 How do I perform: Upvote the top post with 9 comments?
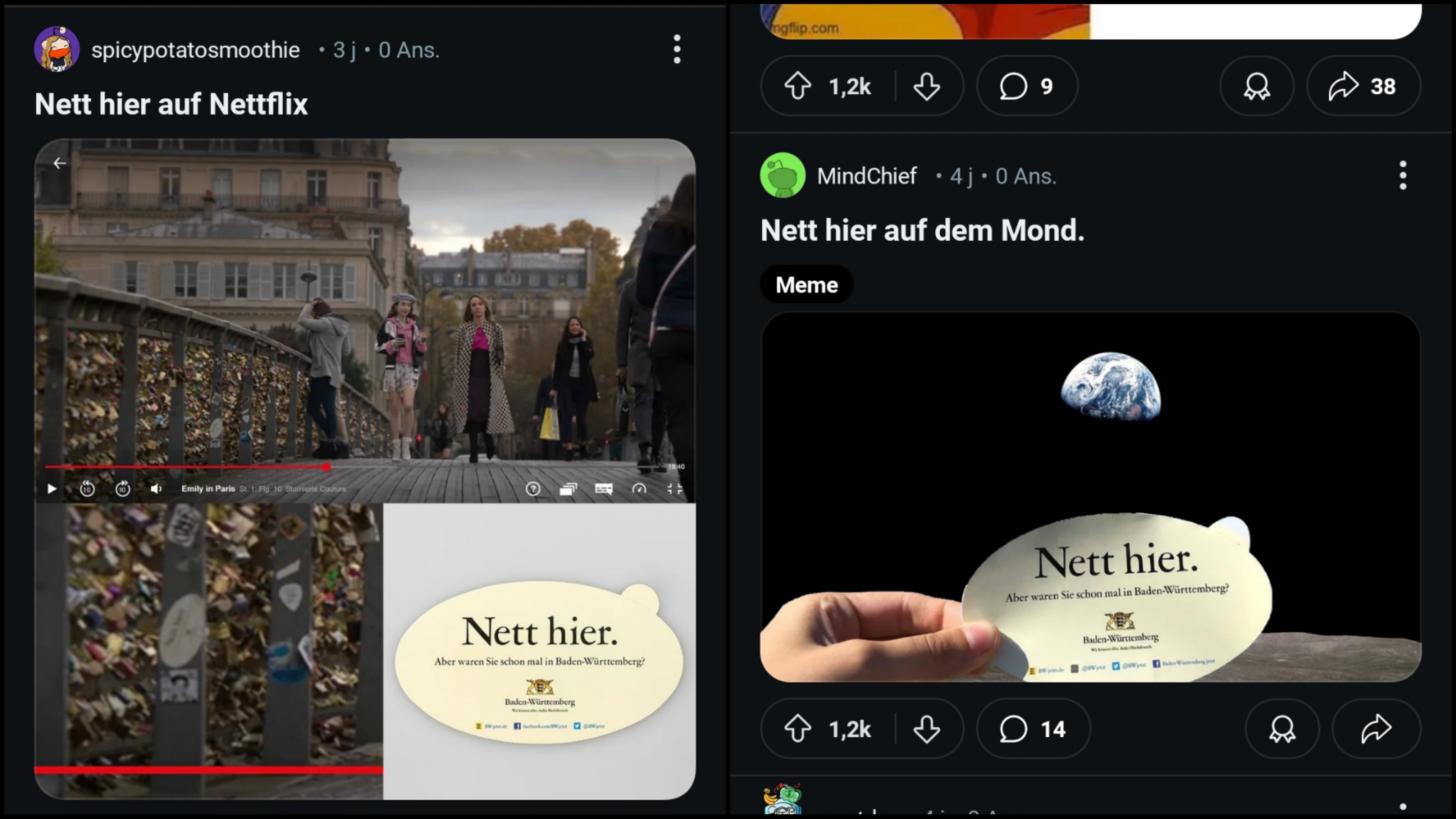(798, 86)
